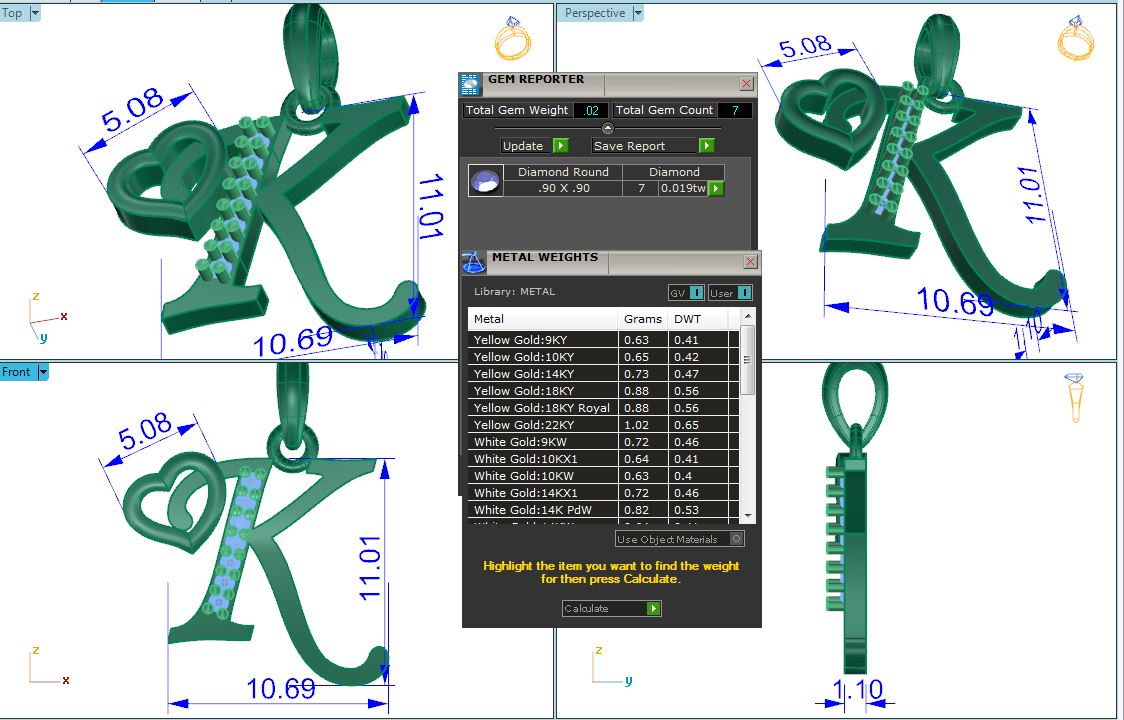Open the Front viewport dropdown arrow

[43, 372]
